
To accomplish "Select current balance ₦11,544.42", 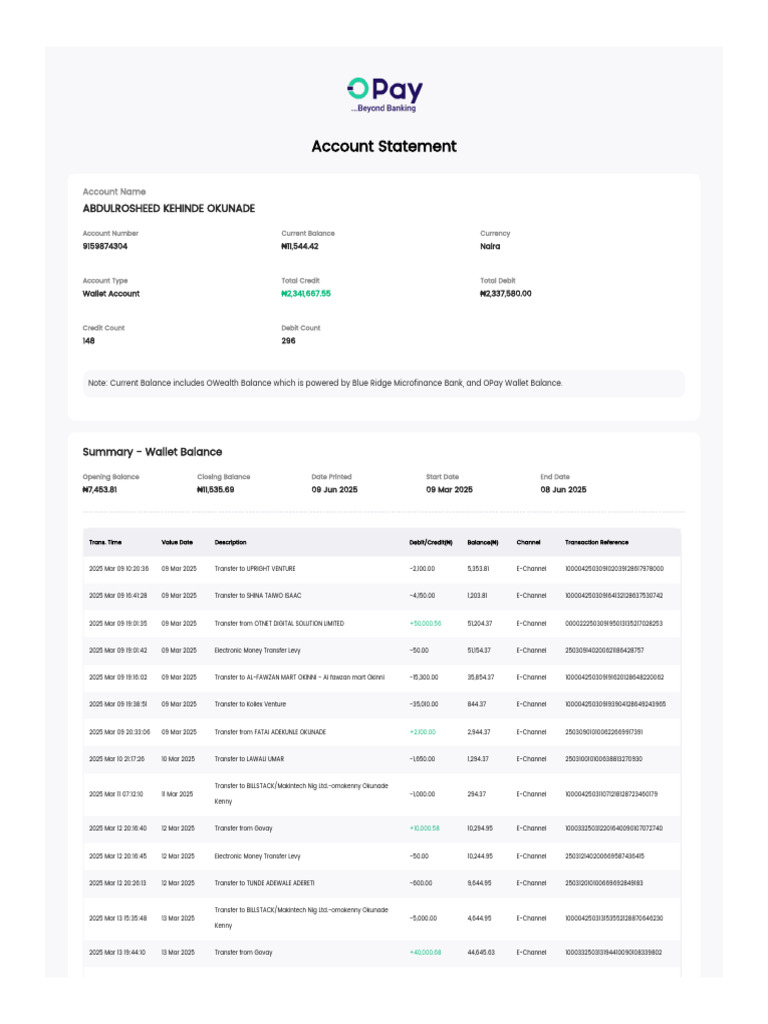I will click(300, 246).
